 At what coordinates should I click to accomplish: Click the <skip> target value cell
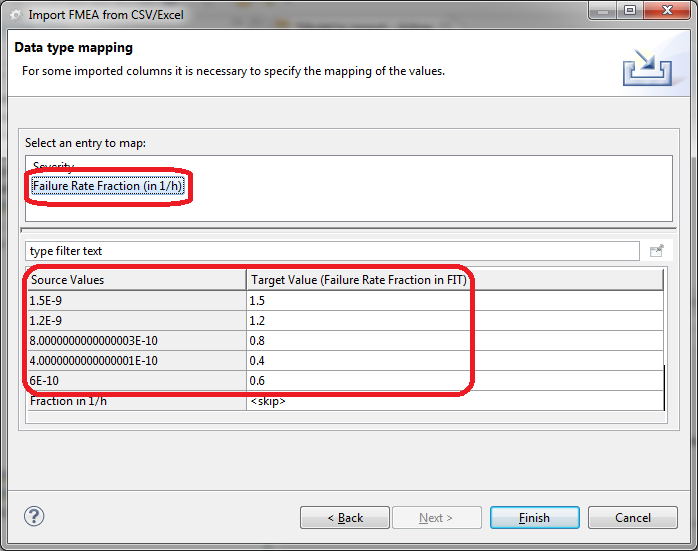click(455, 401)
